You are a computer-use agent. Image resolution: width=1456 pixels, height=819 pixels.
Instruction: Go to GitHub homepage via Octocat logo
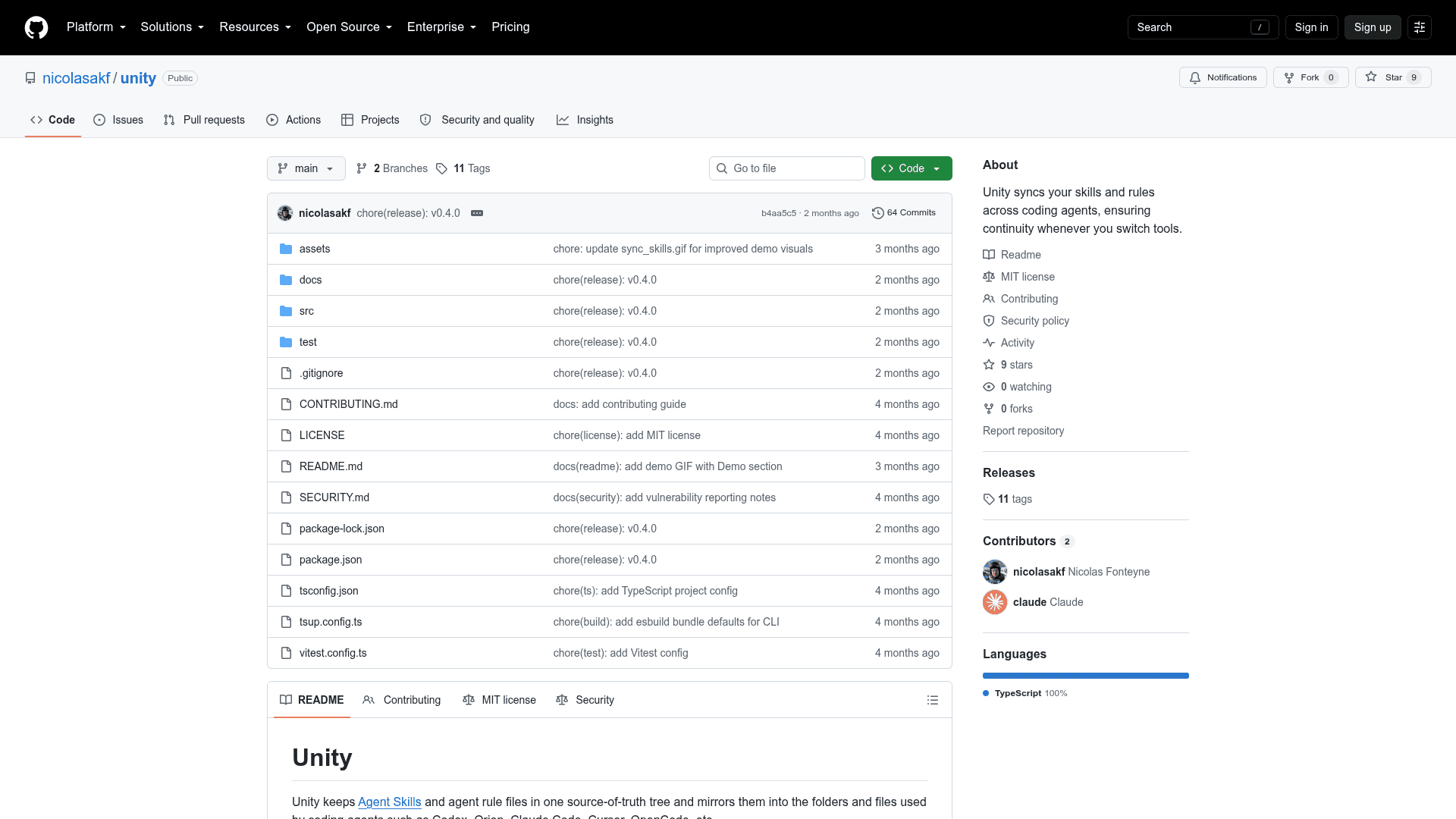click(x=36, y=27)
